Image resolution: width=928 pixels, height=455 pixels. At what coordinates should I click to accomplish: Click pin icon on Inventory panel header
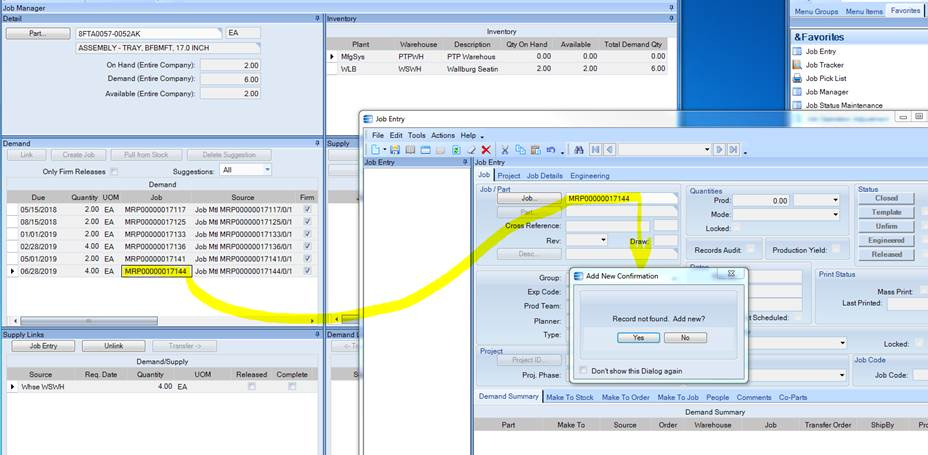[x=672, y=19]
